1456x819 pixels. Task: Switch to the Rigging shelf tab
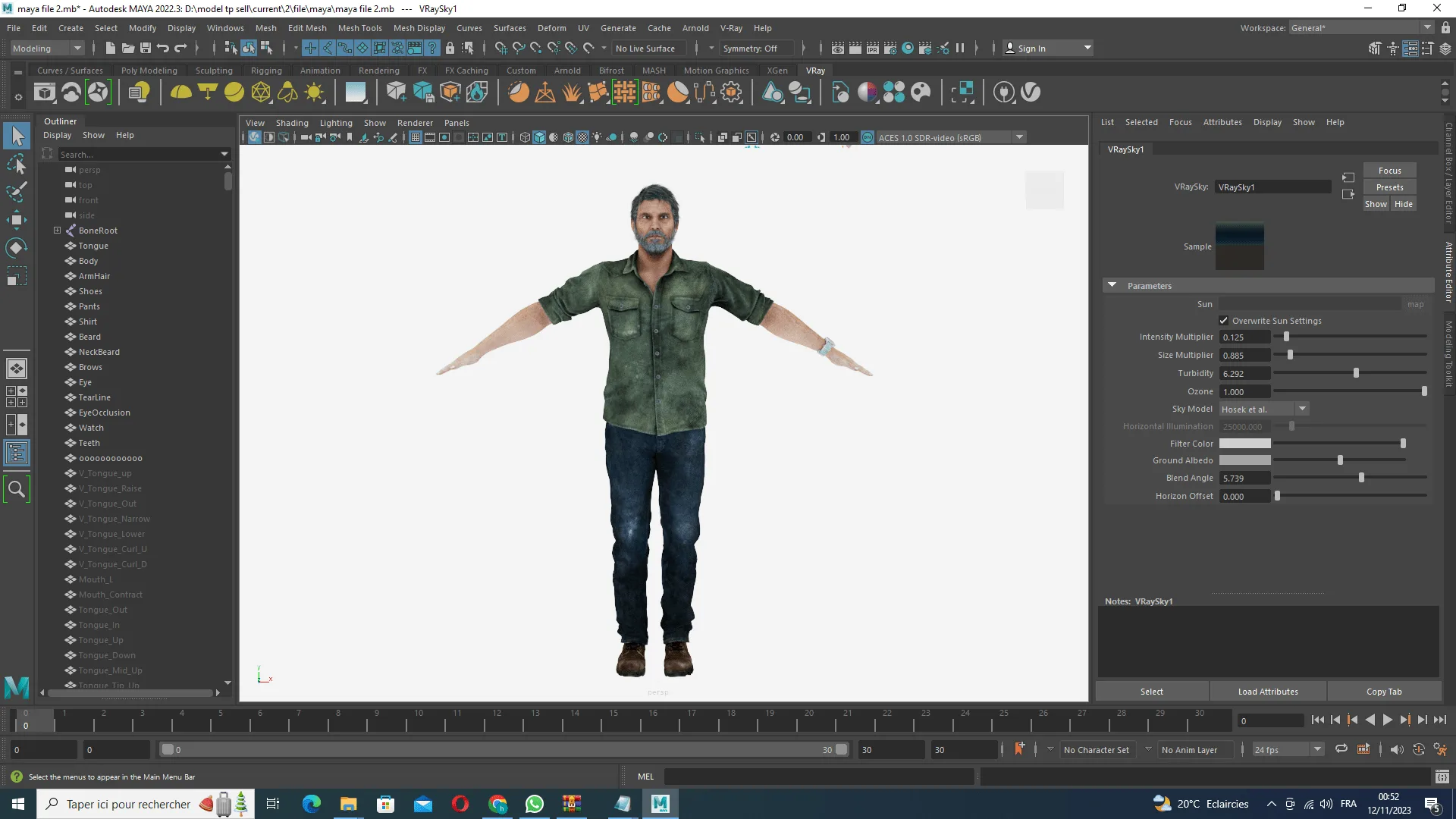266,71
